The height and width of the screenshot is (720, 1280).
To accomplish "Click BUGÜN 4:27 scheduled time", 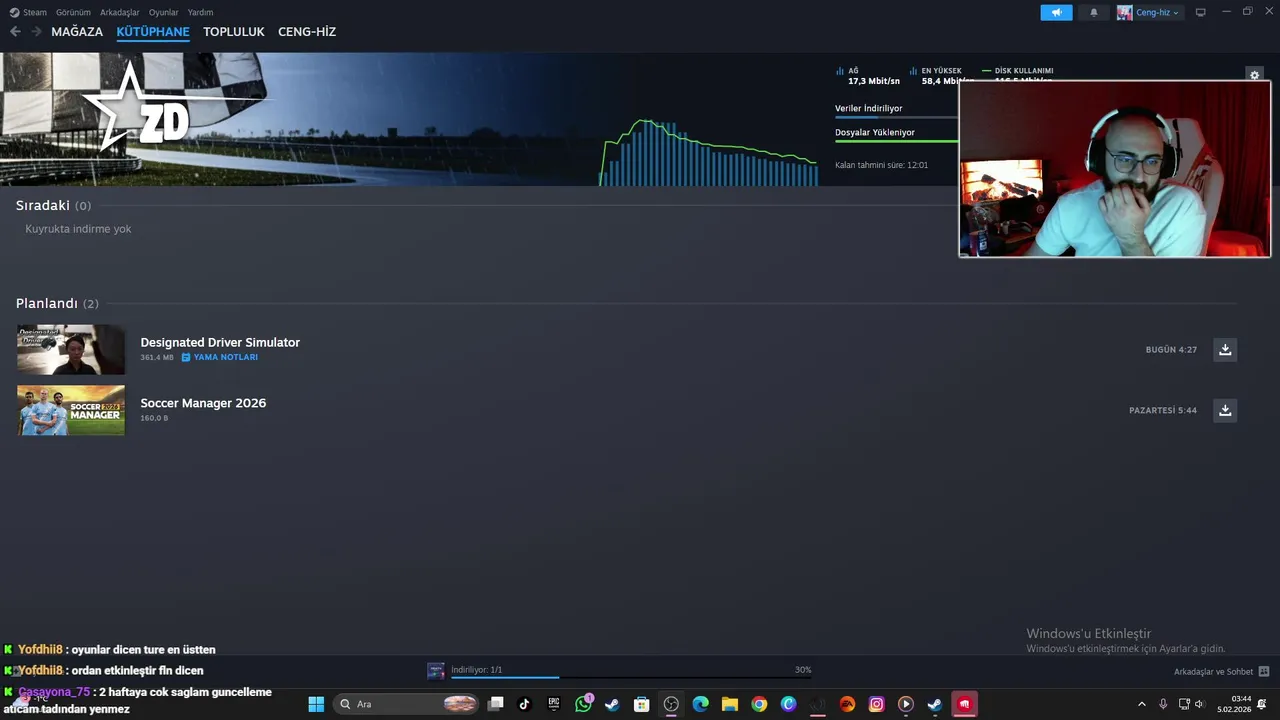I will (1171, 350).
